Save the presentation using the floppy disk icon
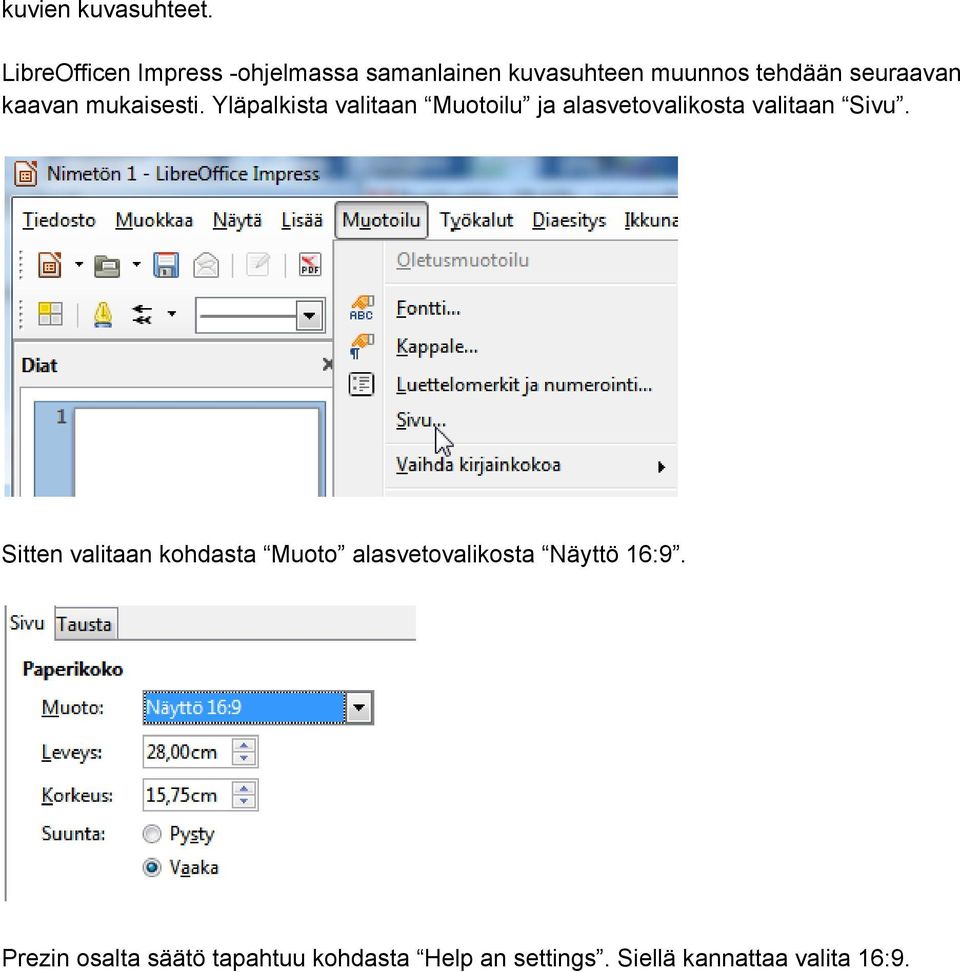The height and width of the screenshot is (972, 960). click(166, 265)
